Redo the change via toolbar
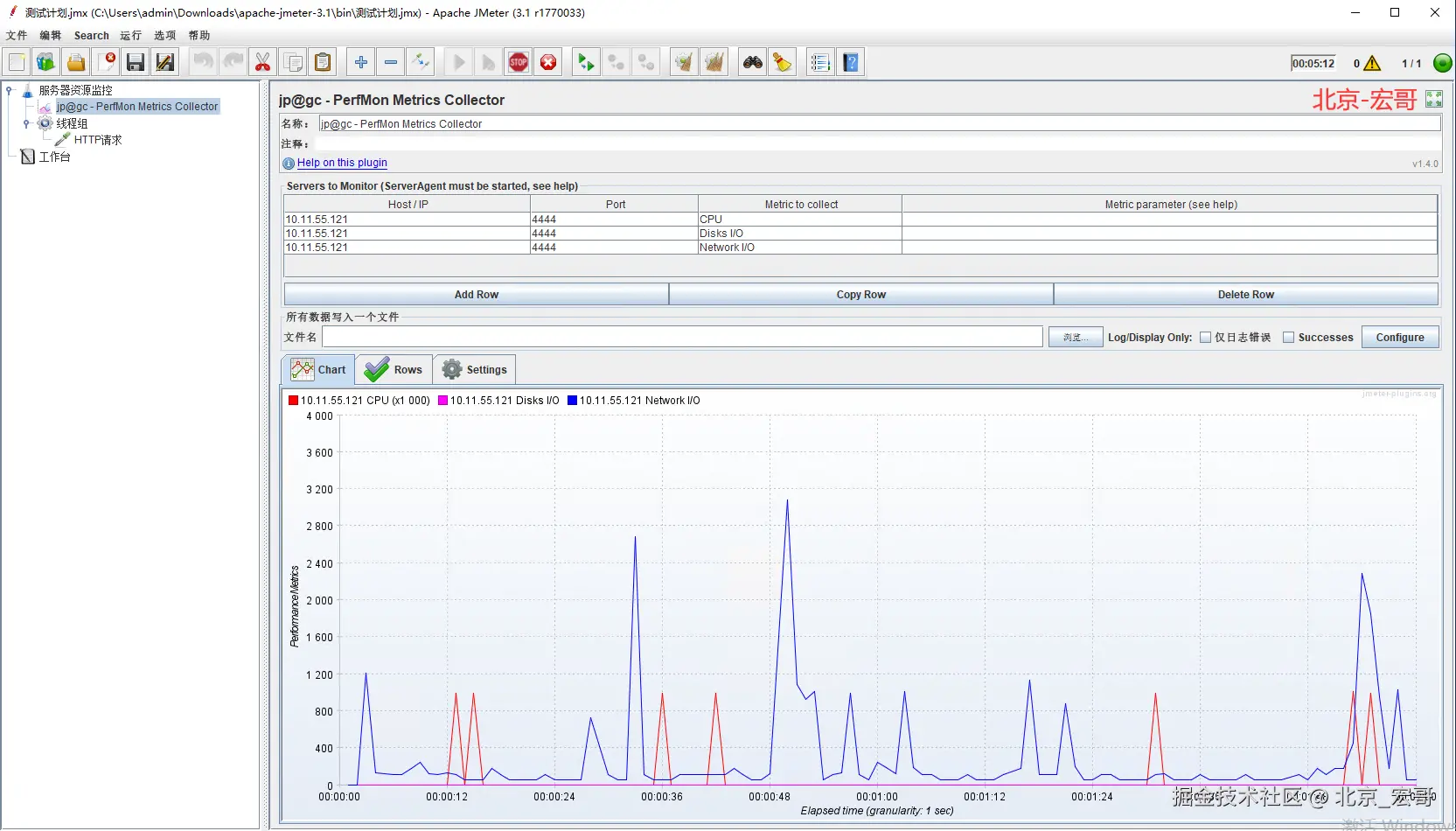The image size is (1456, 831). tap(233, 62)
